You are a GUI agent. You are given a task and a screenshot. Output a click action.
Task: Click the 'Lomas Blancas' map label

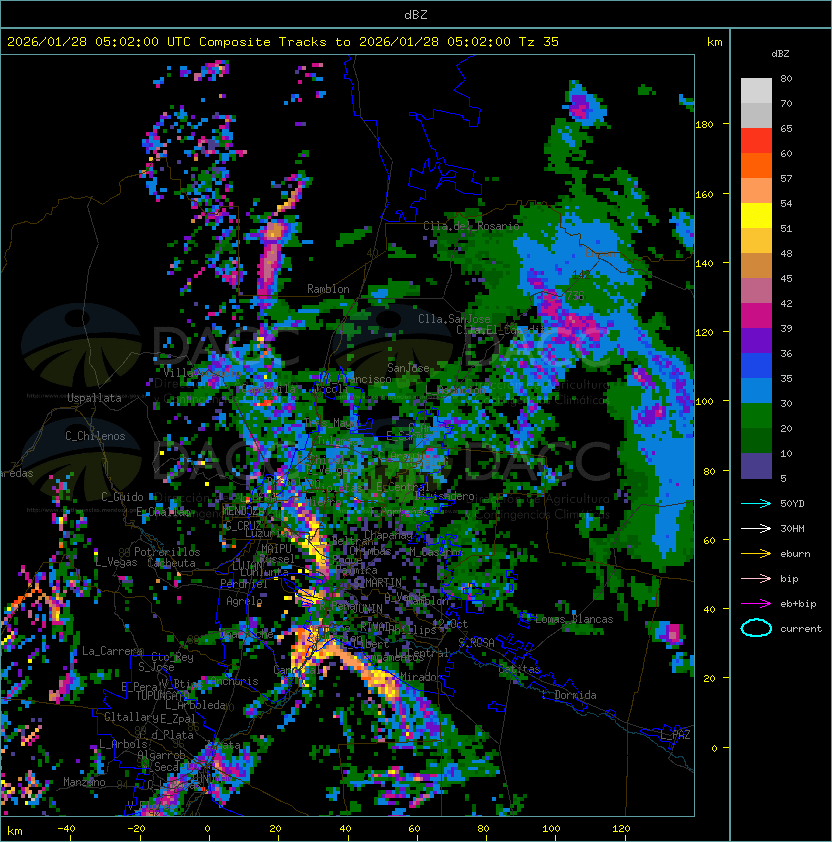574,619
